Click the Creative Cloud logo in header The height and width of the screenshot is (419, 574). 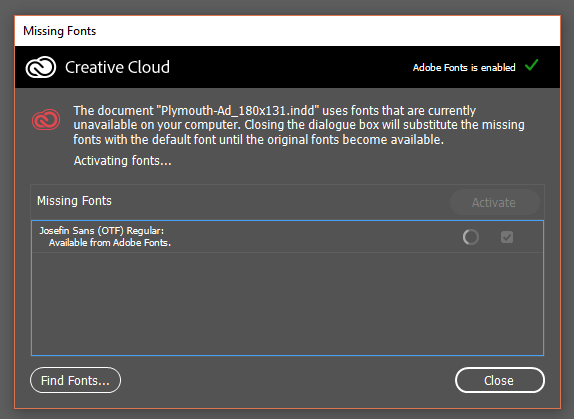41,67
